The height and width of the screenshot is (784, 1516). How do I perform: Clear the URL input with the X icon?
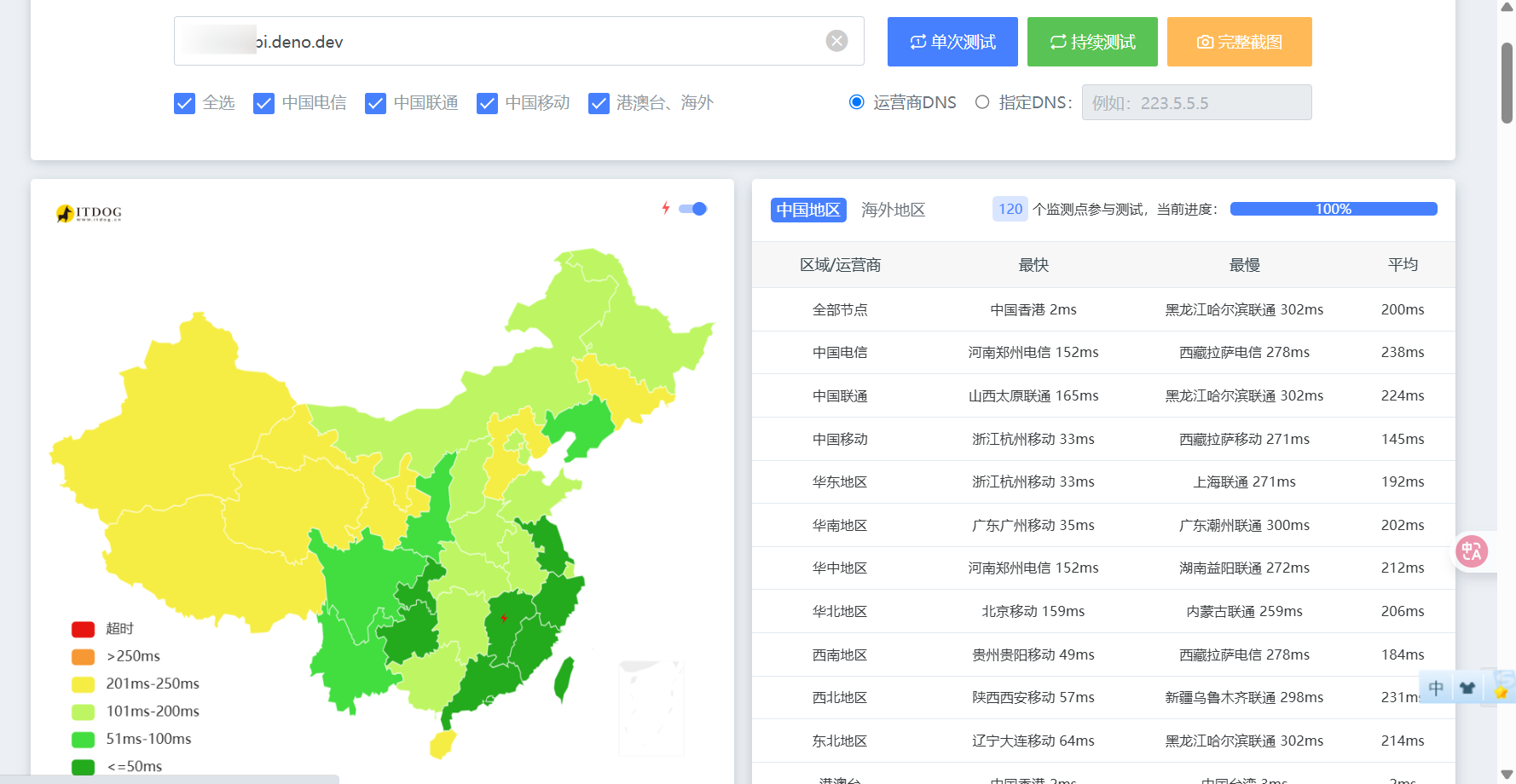[836, 41]
